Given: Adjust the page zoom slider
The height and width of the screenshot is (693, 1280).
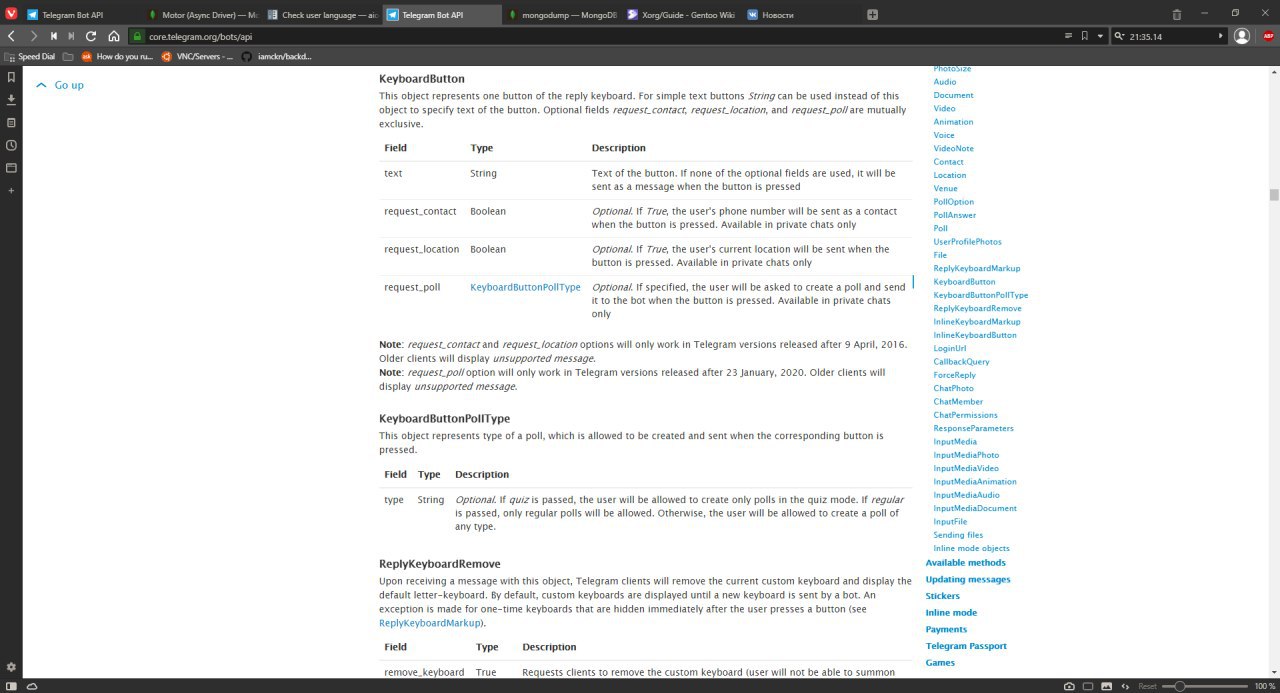Looking at the screenshot, I should [1206, 686].
